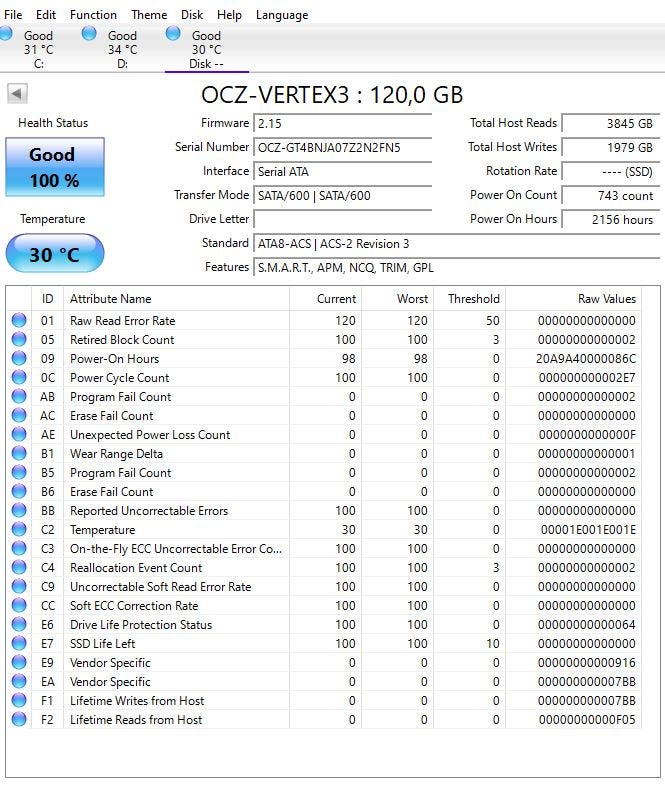
Task: Click the Worst column header
Action: click(398, 299)
